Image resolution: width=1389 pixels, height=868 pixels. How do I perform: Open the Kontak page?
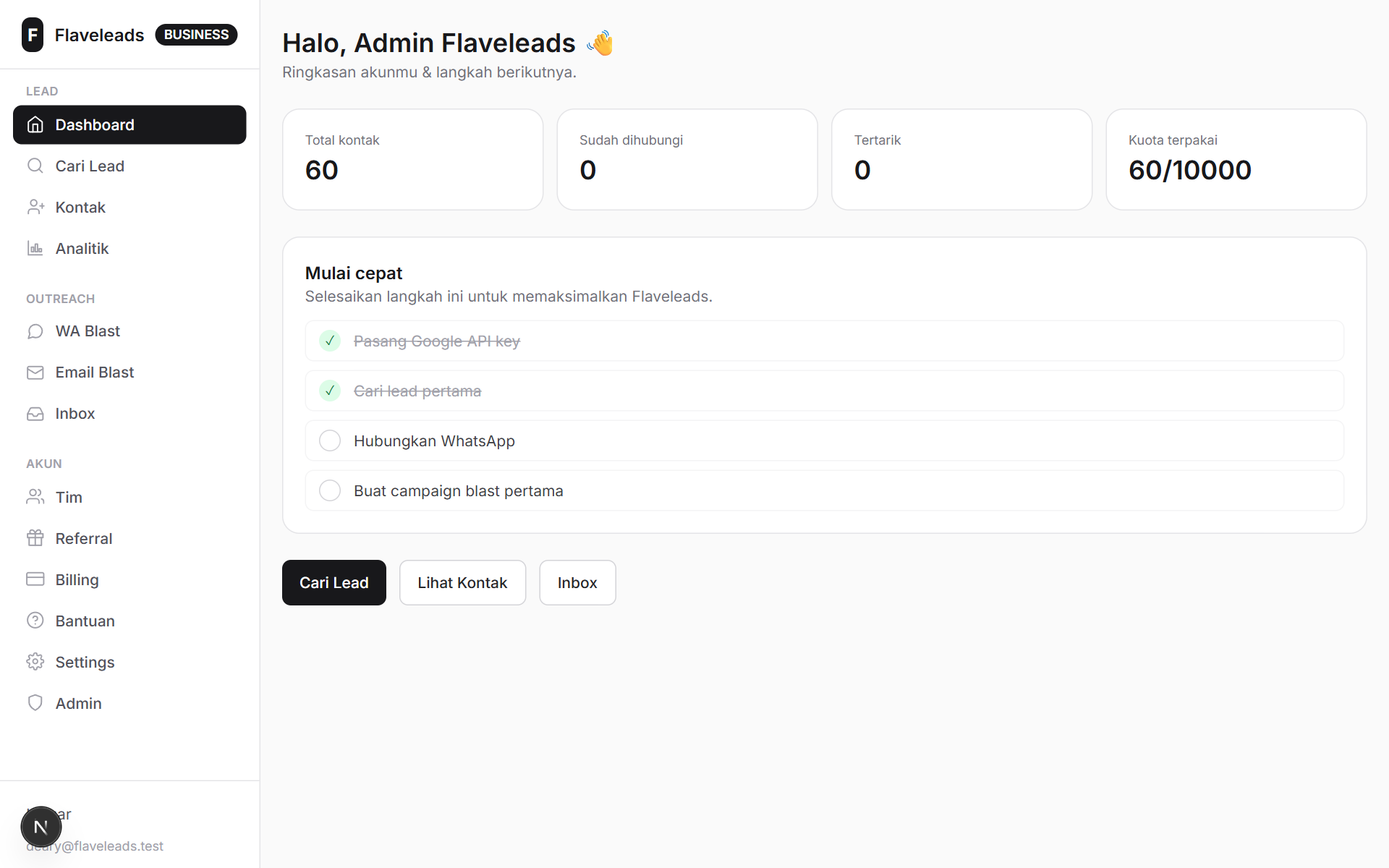(129, 207)
